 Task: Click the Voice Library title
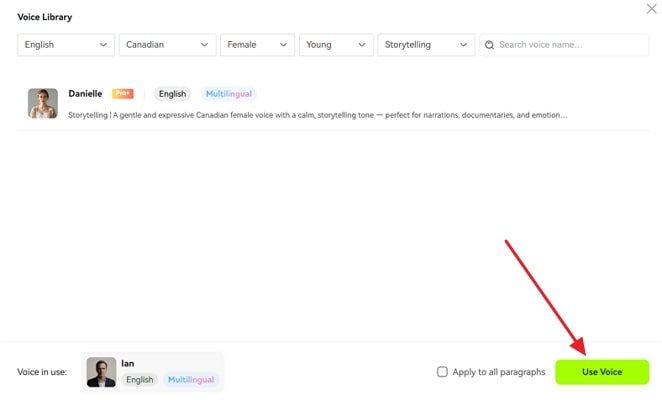pyautogui.click(x=45, y=17)
